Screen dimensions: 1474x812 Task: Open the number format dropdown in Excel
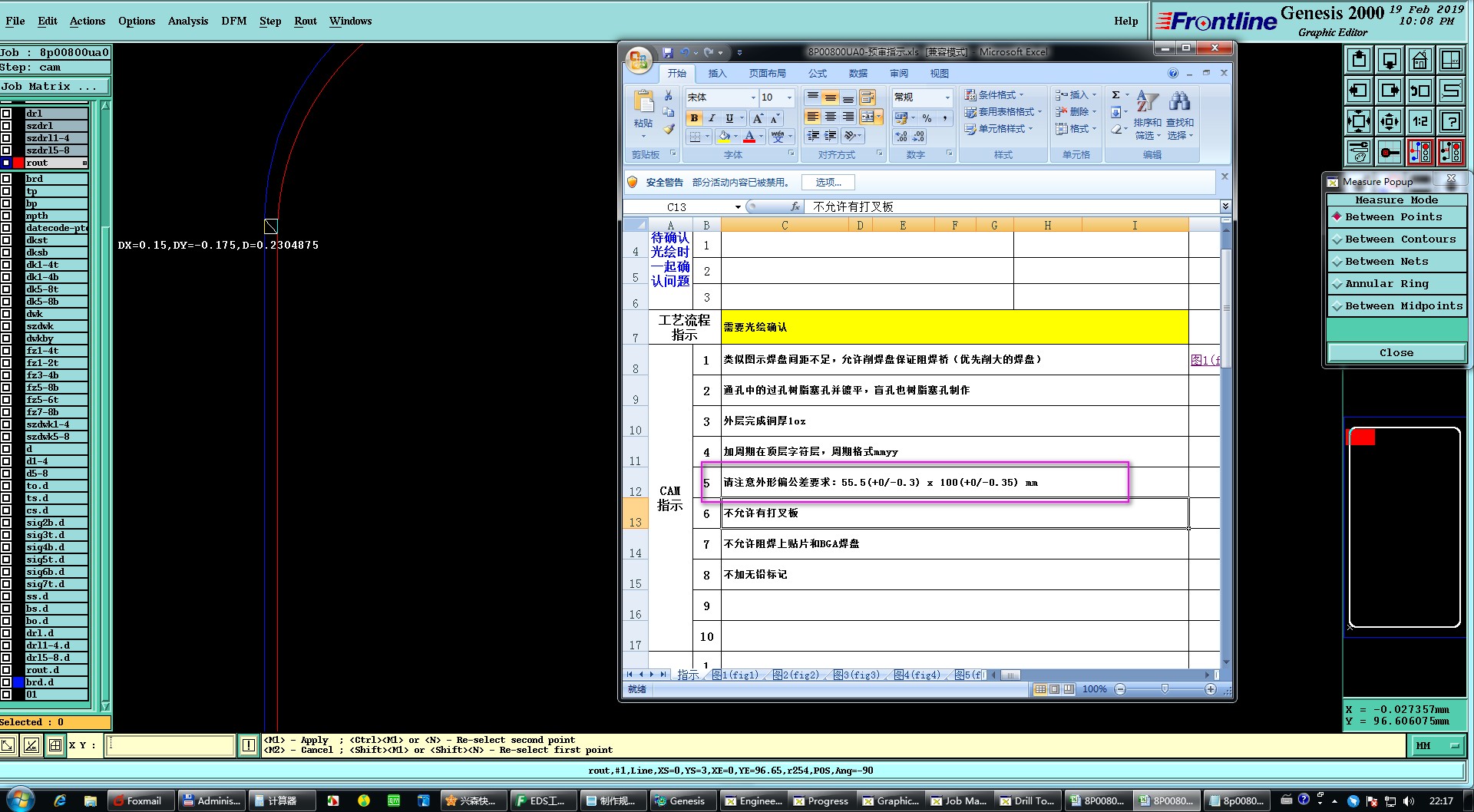coord(947,97)
